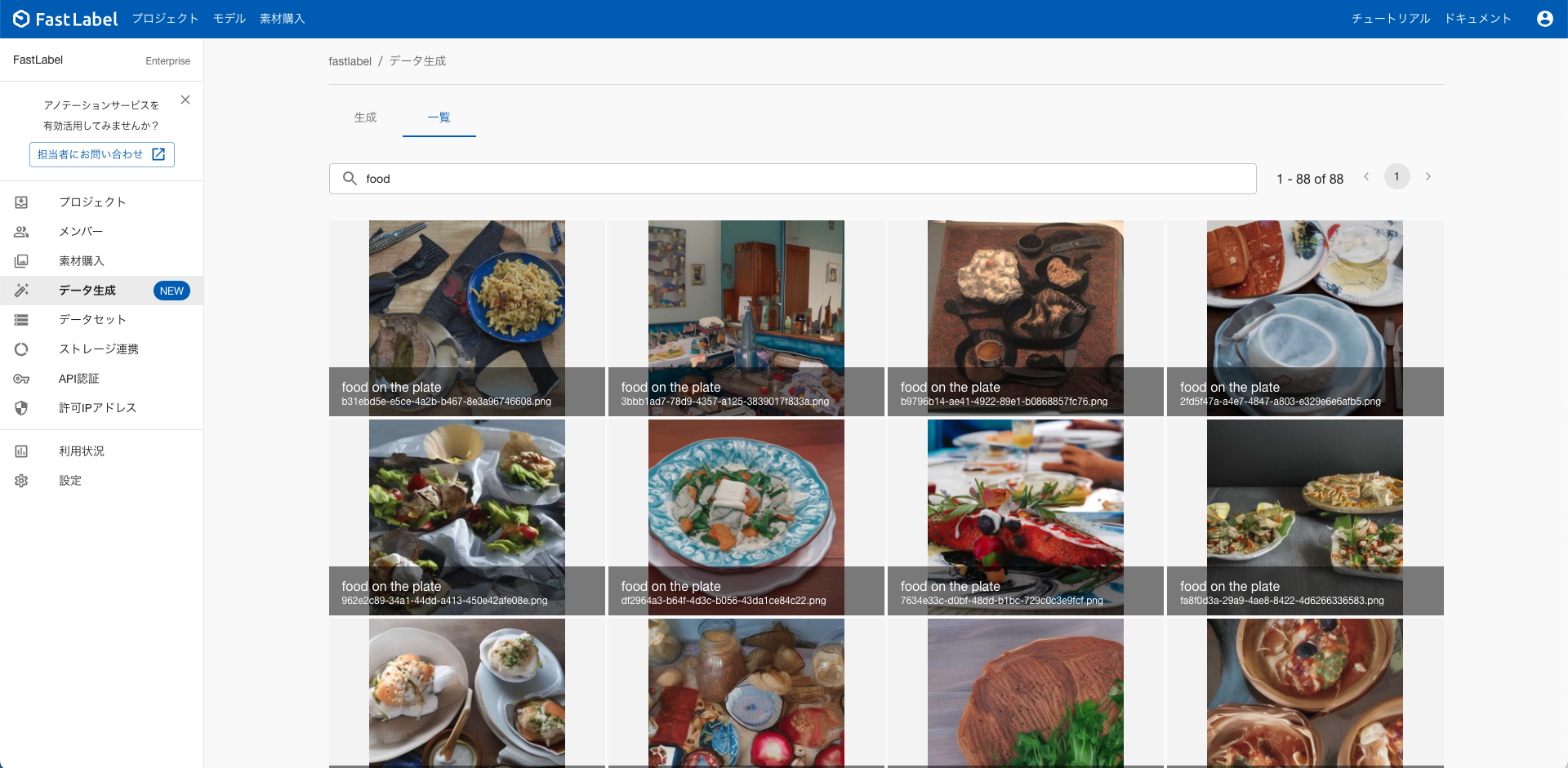Click the fastlabel breadcrumb link
Image resolution: width=1568 pixels, height=768 pixels.
(x=350, y=61)
